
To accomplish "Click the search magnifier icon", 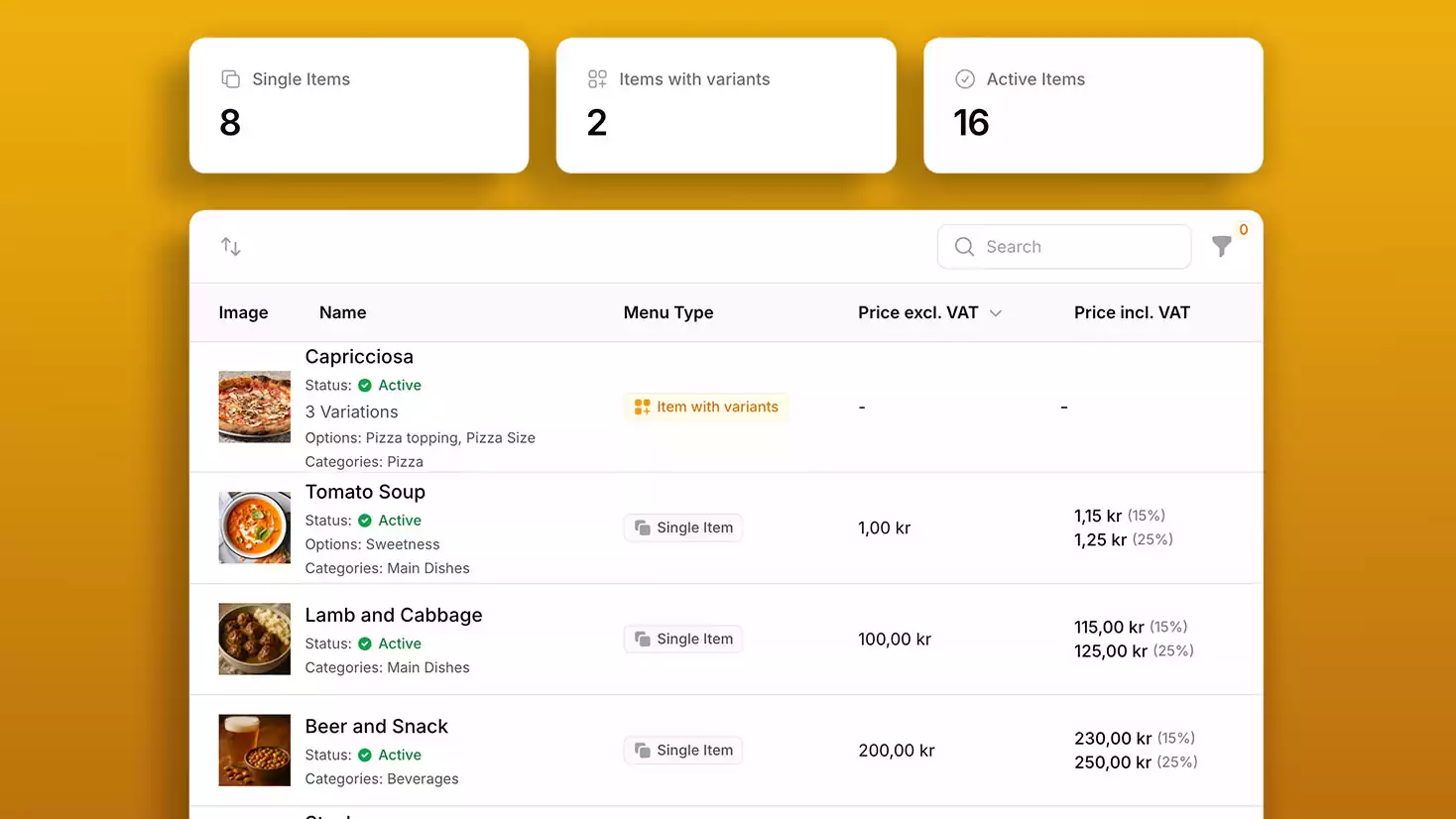I will (x=964, y=247).
